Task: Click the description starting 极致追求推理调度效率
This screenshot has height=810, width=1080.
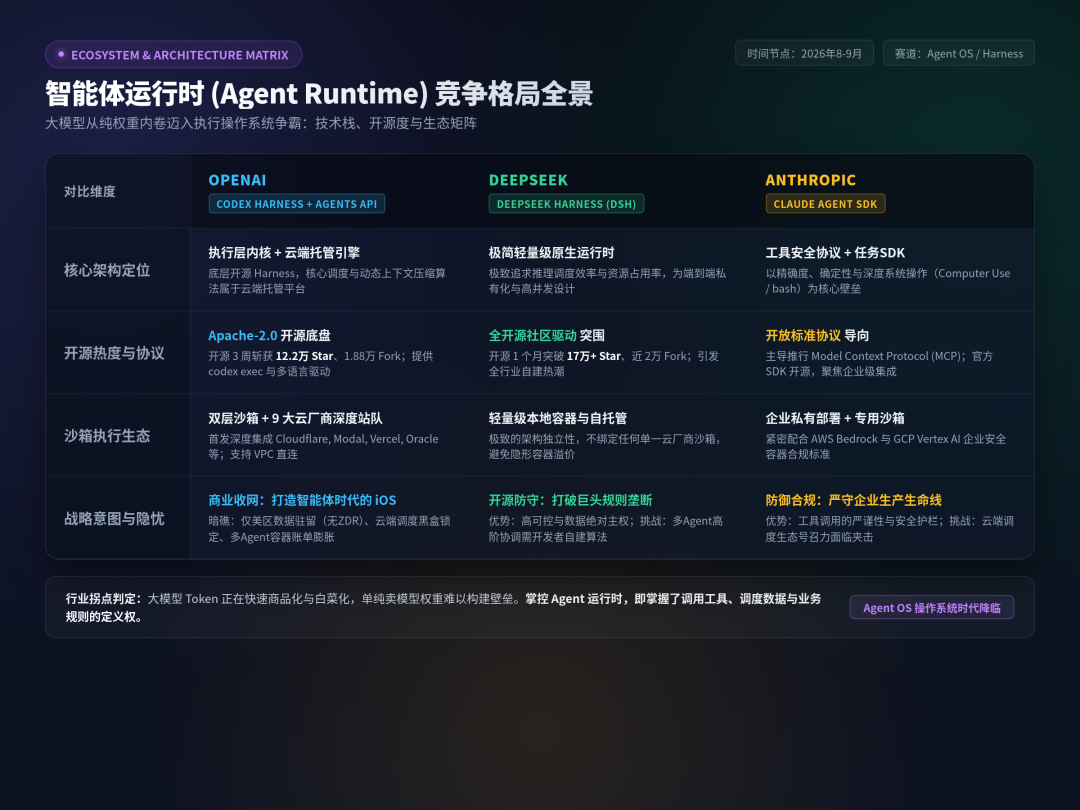Action: pyautogui.click(x=607, y=281)
